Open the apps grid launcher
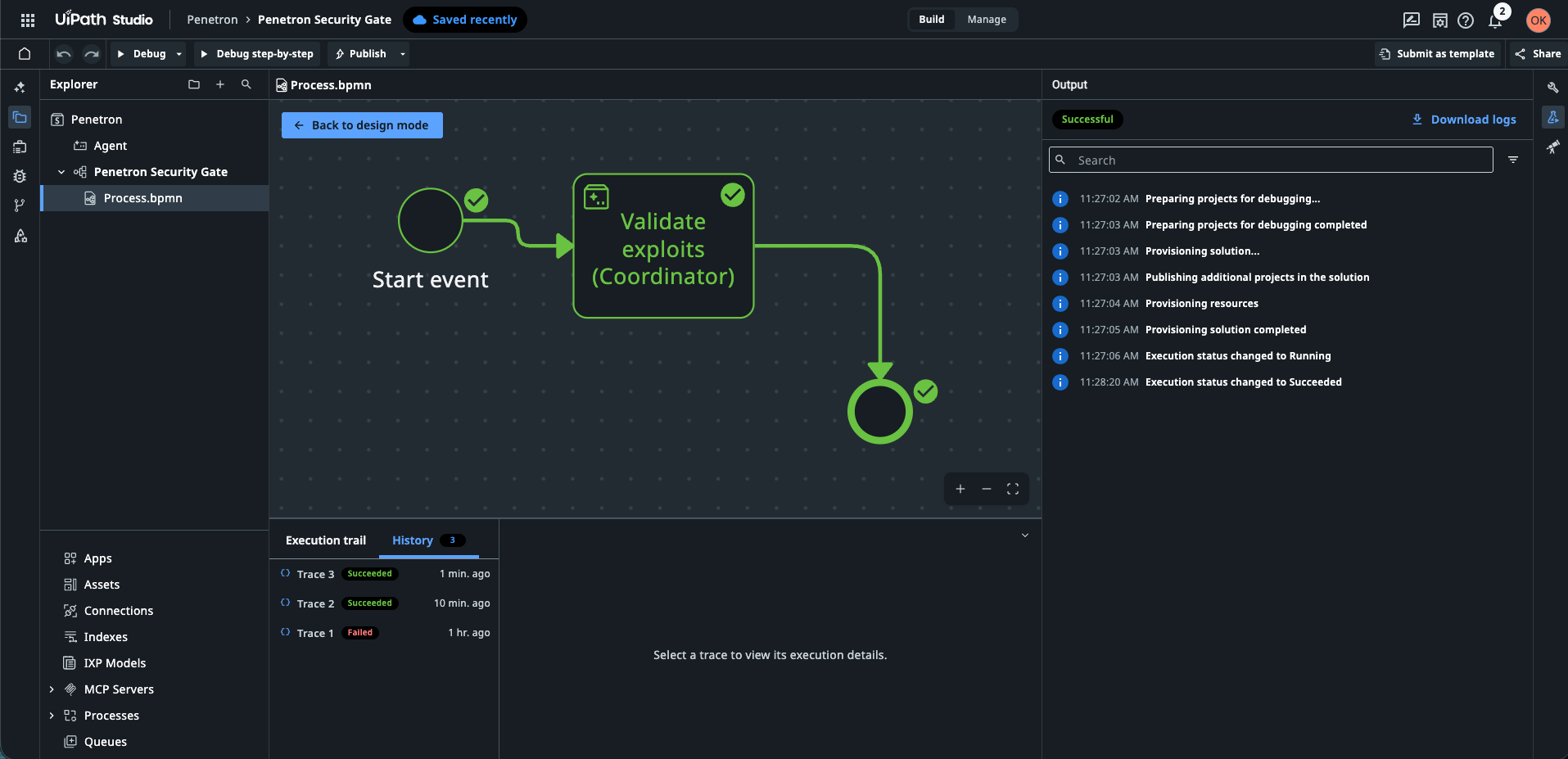The image size is (1568, 759). click(x=28, y=20)
